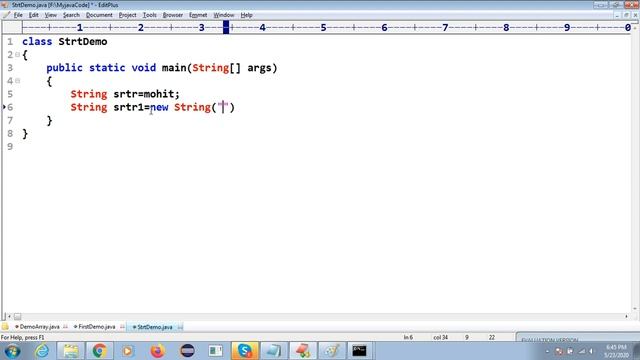Open the Browser menu
This screenshot has height=360, width=640.
click(173, 15)
